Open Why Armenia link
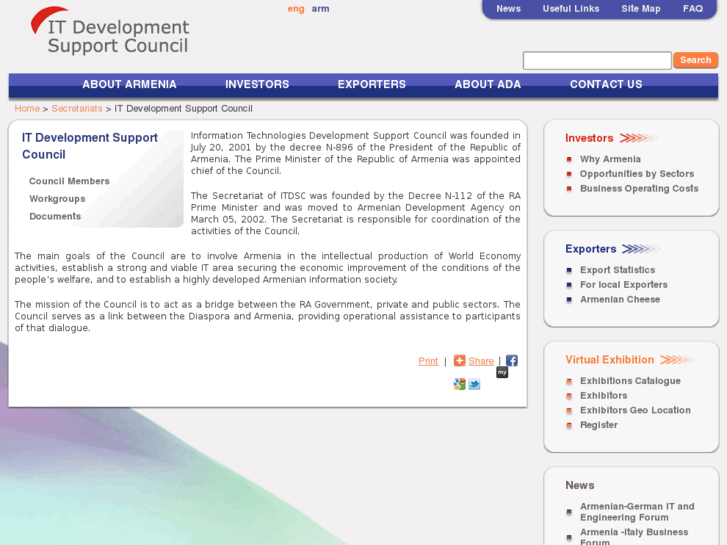Image resolution: width=727 pixels, height=545 pixels. (x=610, y=159)
